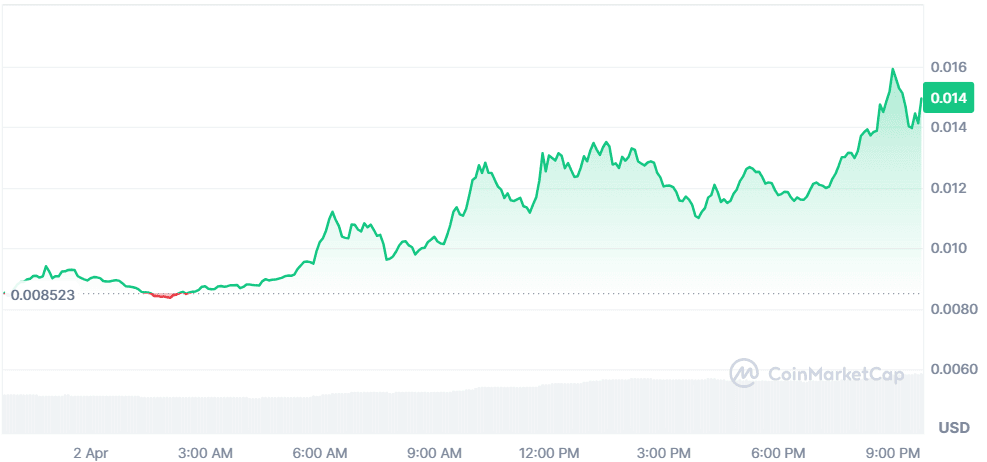The width and height of the screenshot is (987, 462).
Task: Click the CoinMarketCap logo icon watermark
Action: coord(744,373)
